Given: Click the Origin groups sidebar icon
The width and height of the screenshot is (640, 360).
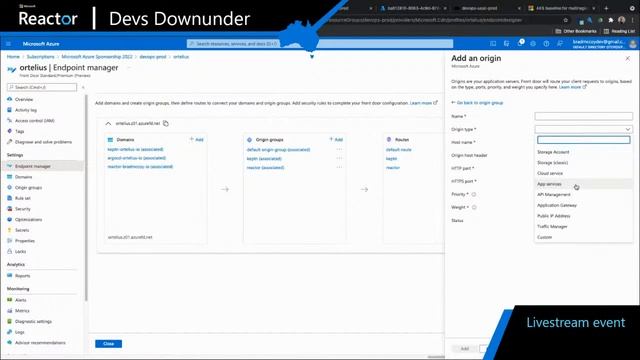Looking at the screenshot, I should [9, 187].
